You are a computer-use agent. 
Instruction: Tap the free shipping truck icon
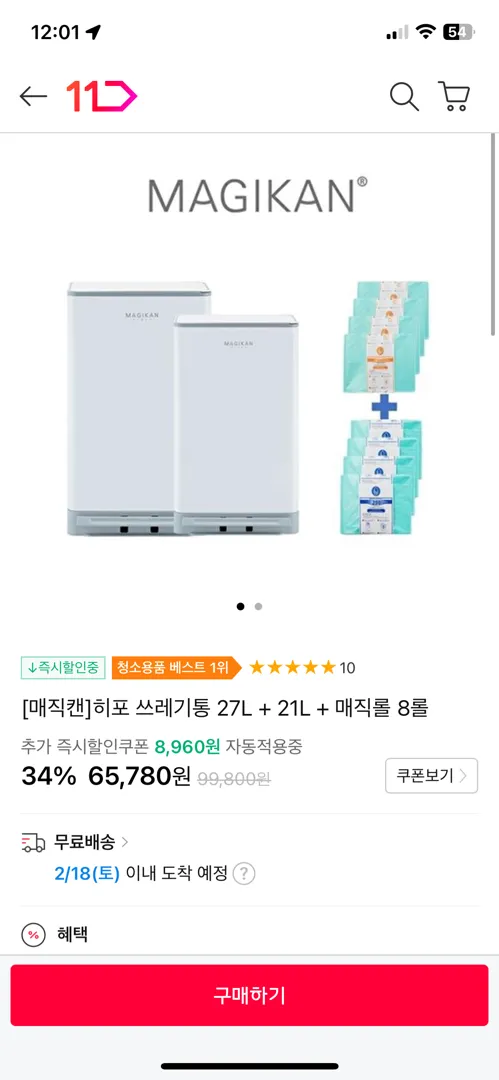tap(32, 842)
